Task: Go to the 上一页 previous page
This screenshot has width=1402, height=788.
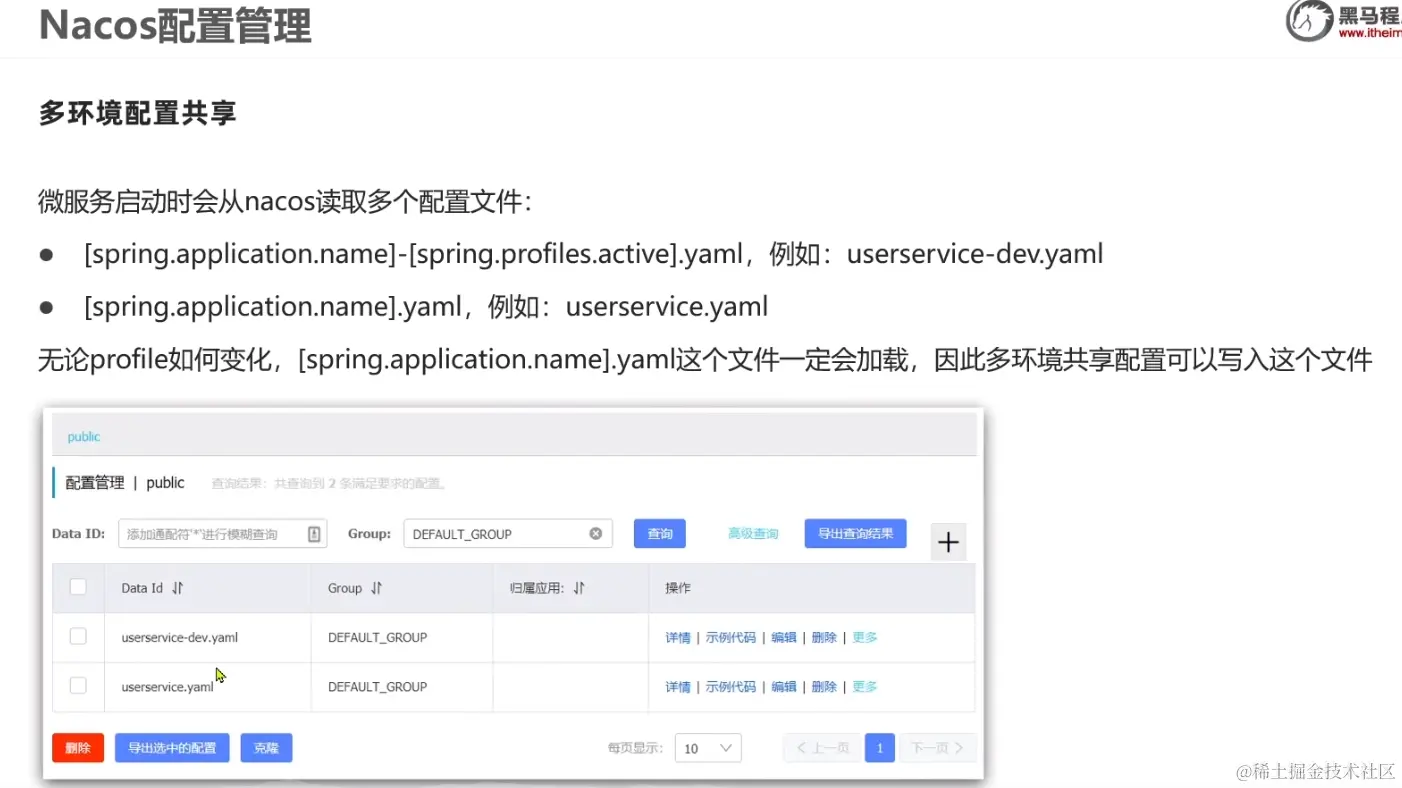Action: coord(822,748)
